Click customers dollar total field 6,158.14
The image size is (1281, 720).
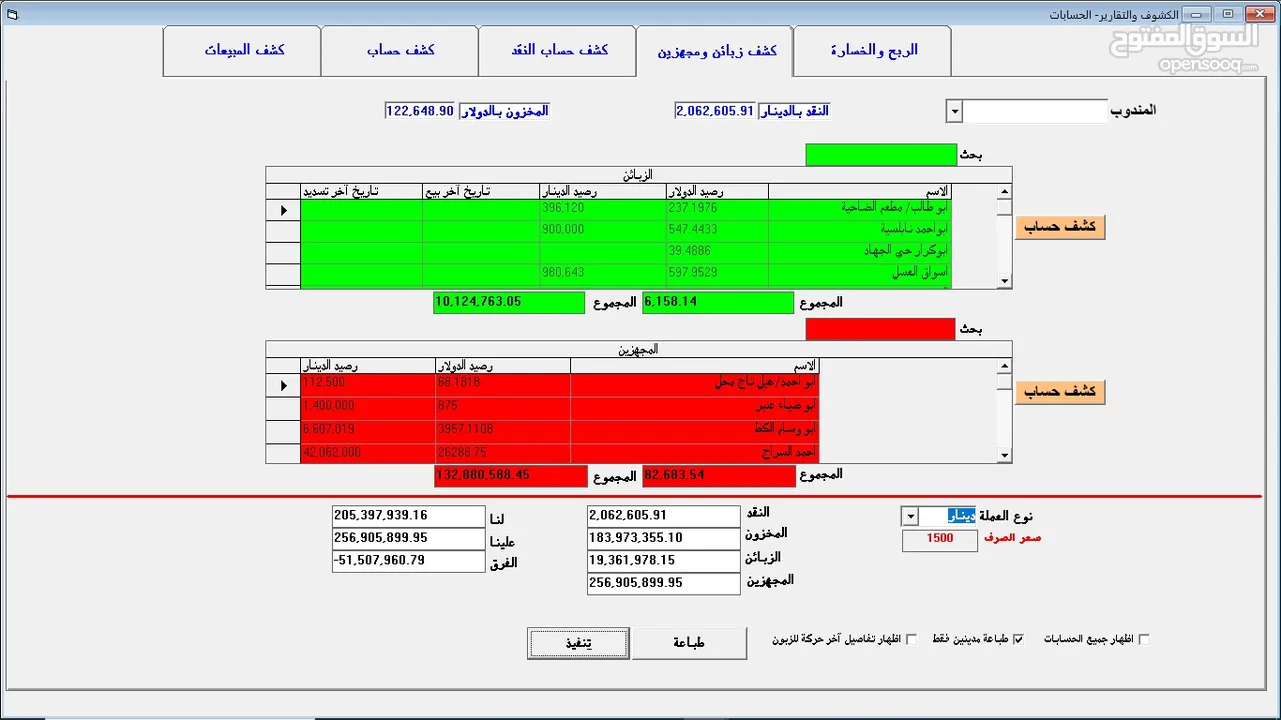(718, 302)
